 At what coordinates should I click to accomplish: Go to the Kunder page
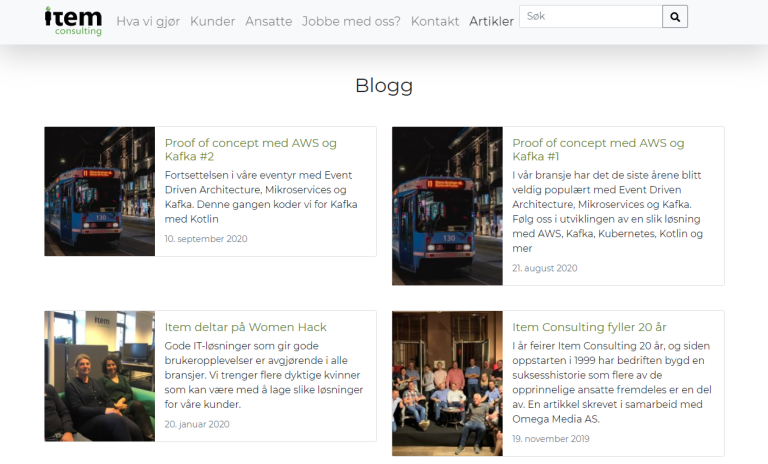click(213, 22)
